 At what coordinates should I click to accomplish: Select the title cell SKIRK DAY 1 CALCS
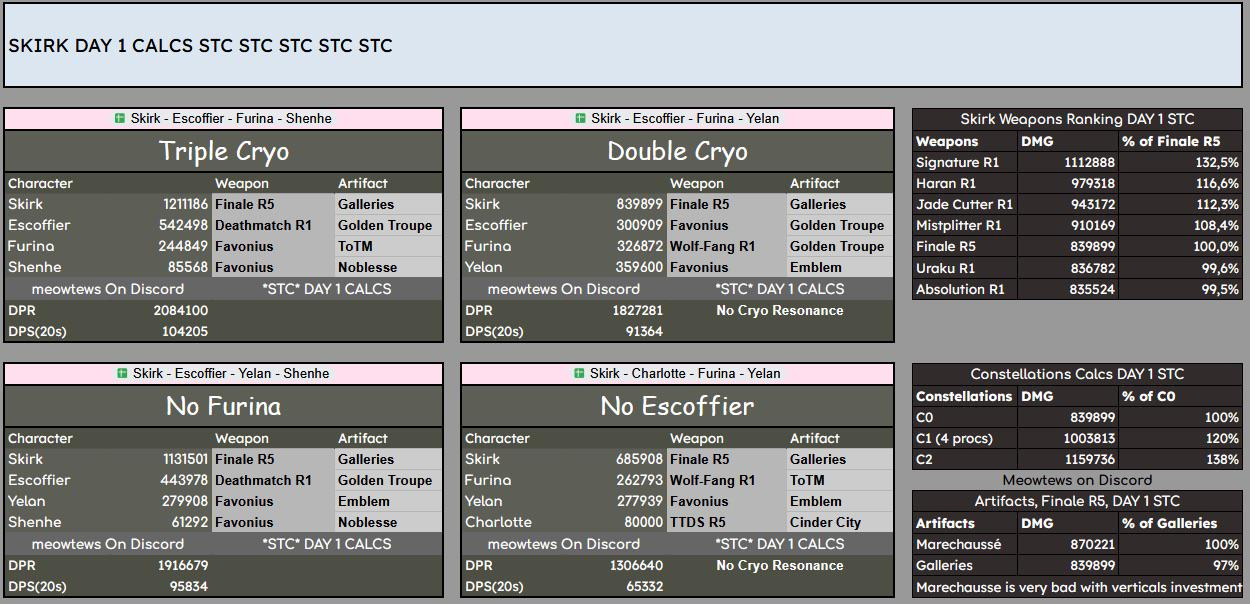[200, 46]
